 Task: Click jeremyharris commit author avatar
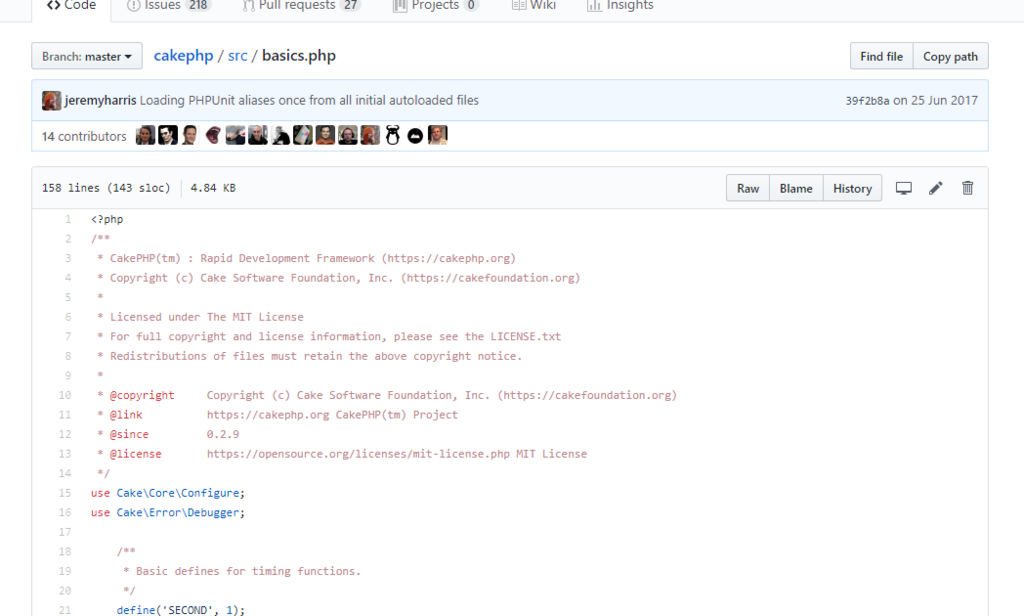52,101
